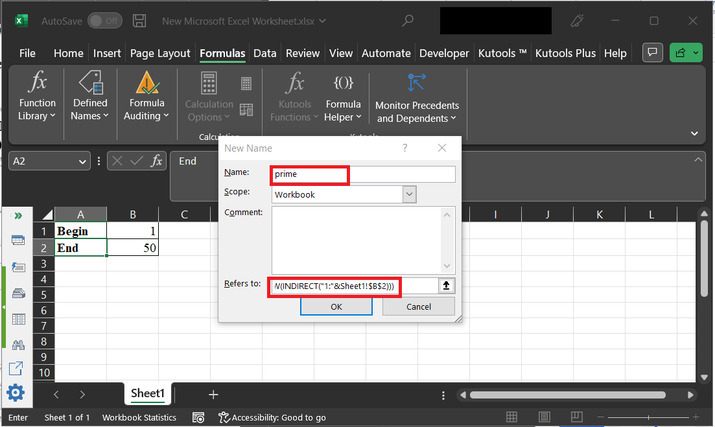This screenshot has width=715, height=427.
Task: Collapse the formula bar with the caret
Action: (x=698, y=160)
